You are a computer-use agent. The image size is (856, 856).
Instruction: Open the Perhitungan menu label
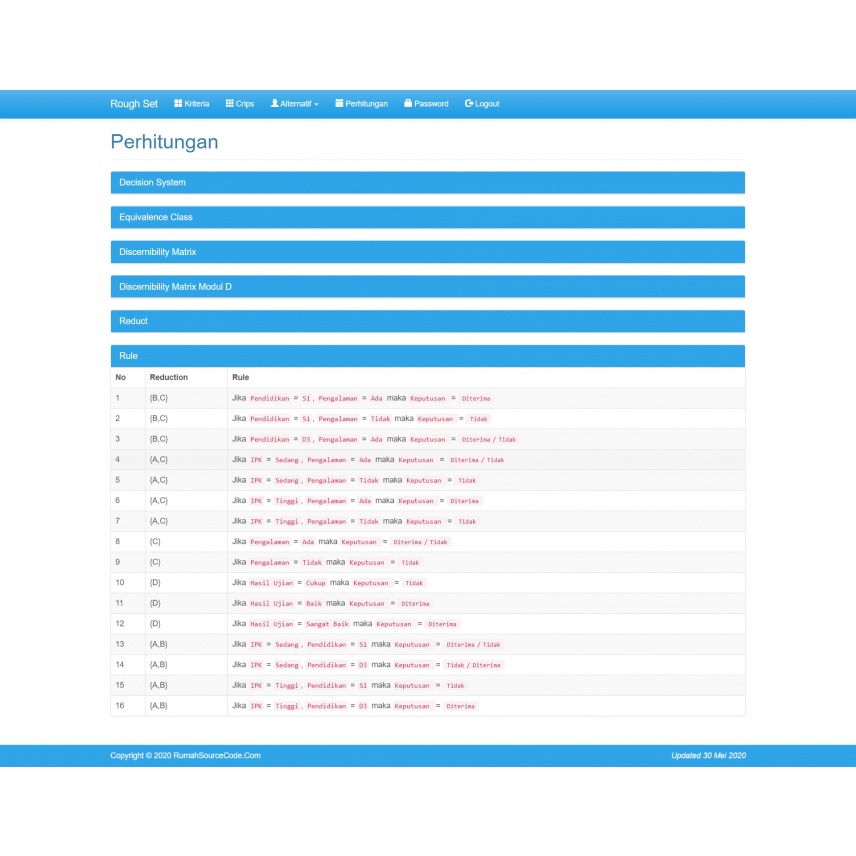click(366, 104)
